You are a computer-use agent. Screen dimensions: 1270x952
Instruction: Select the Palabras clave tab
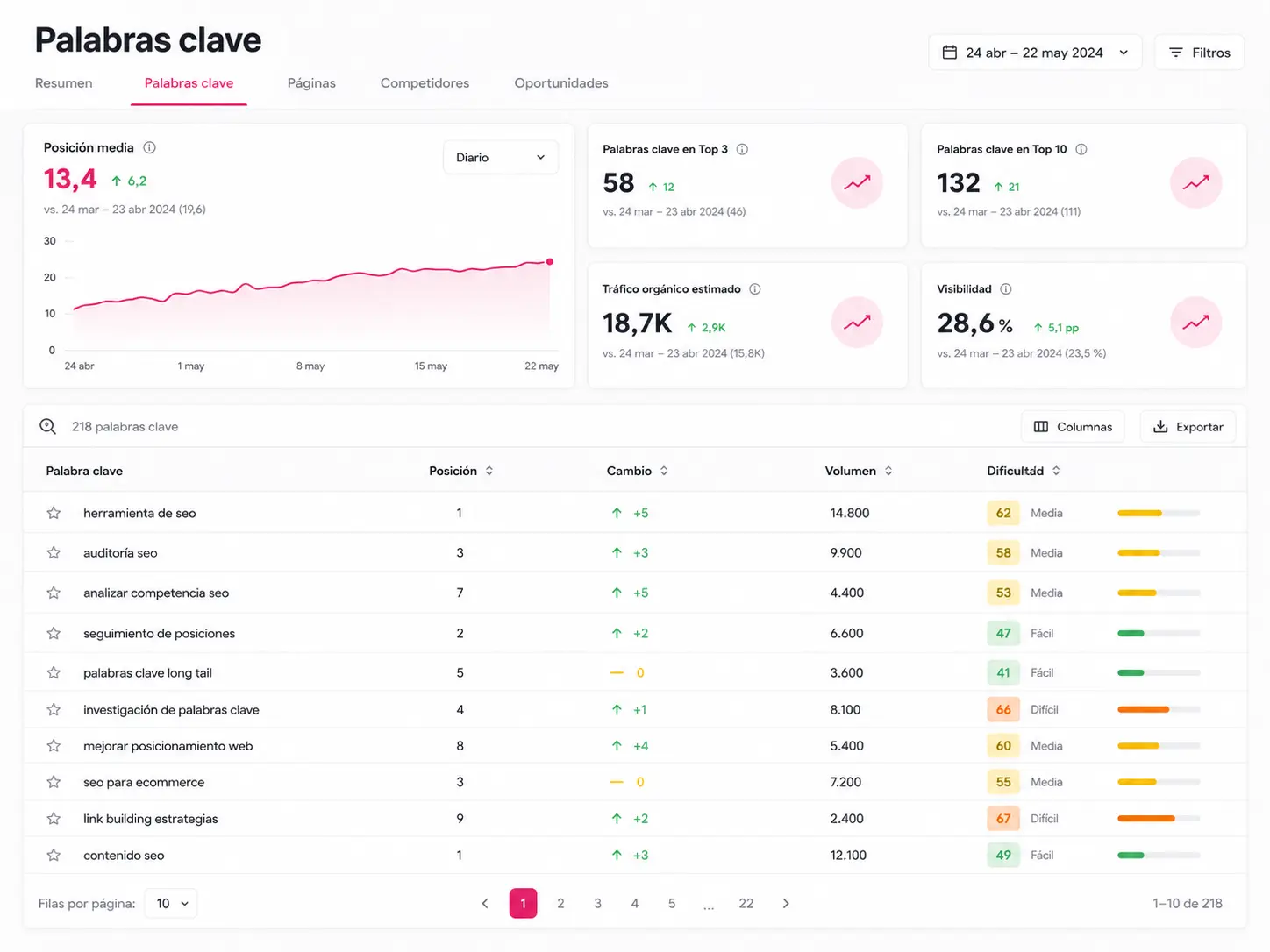(x=189, y=83)
